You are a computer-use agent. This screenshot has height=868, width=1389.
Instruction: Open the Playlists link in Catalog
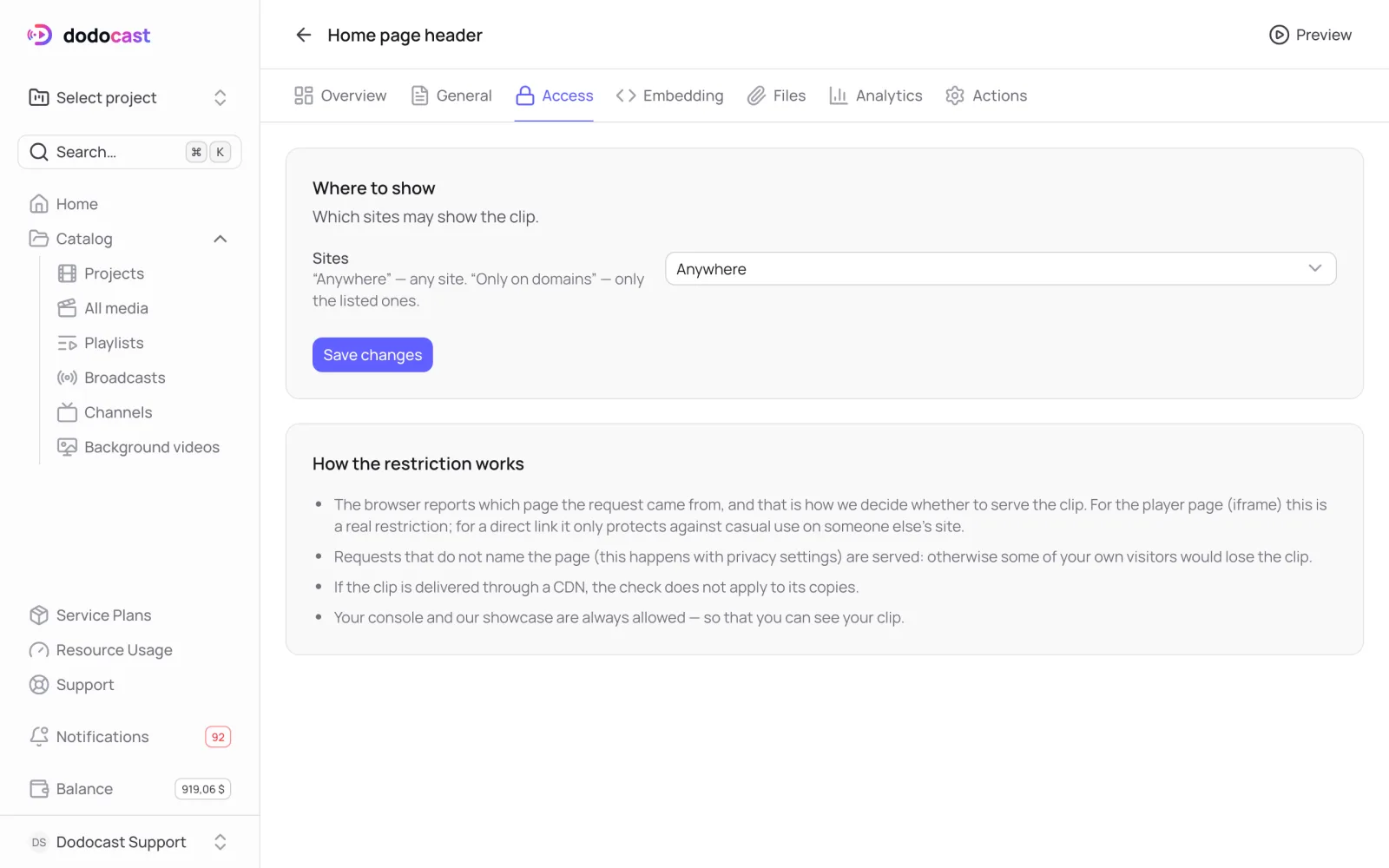coord(114,343)
